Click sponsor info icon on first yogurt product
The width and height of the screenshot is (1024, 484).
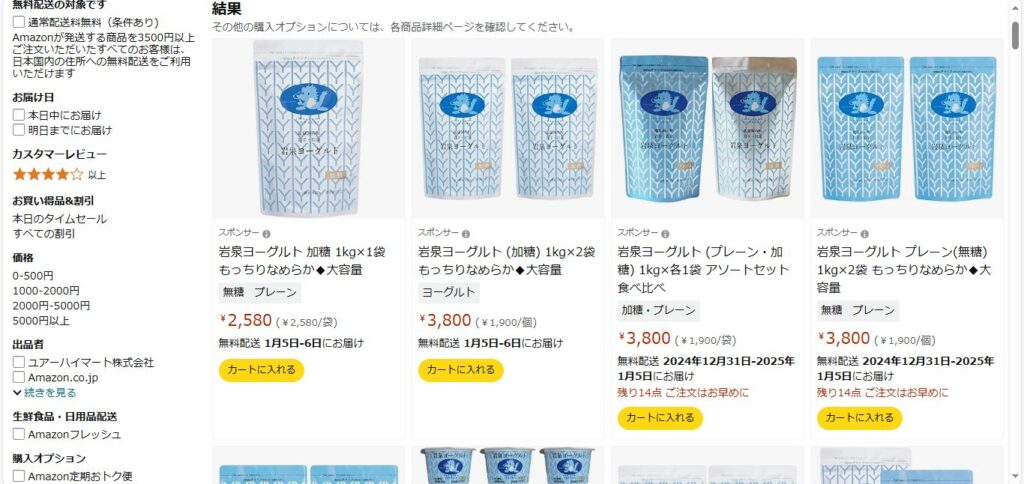click(266, 234)
